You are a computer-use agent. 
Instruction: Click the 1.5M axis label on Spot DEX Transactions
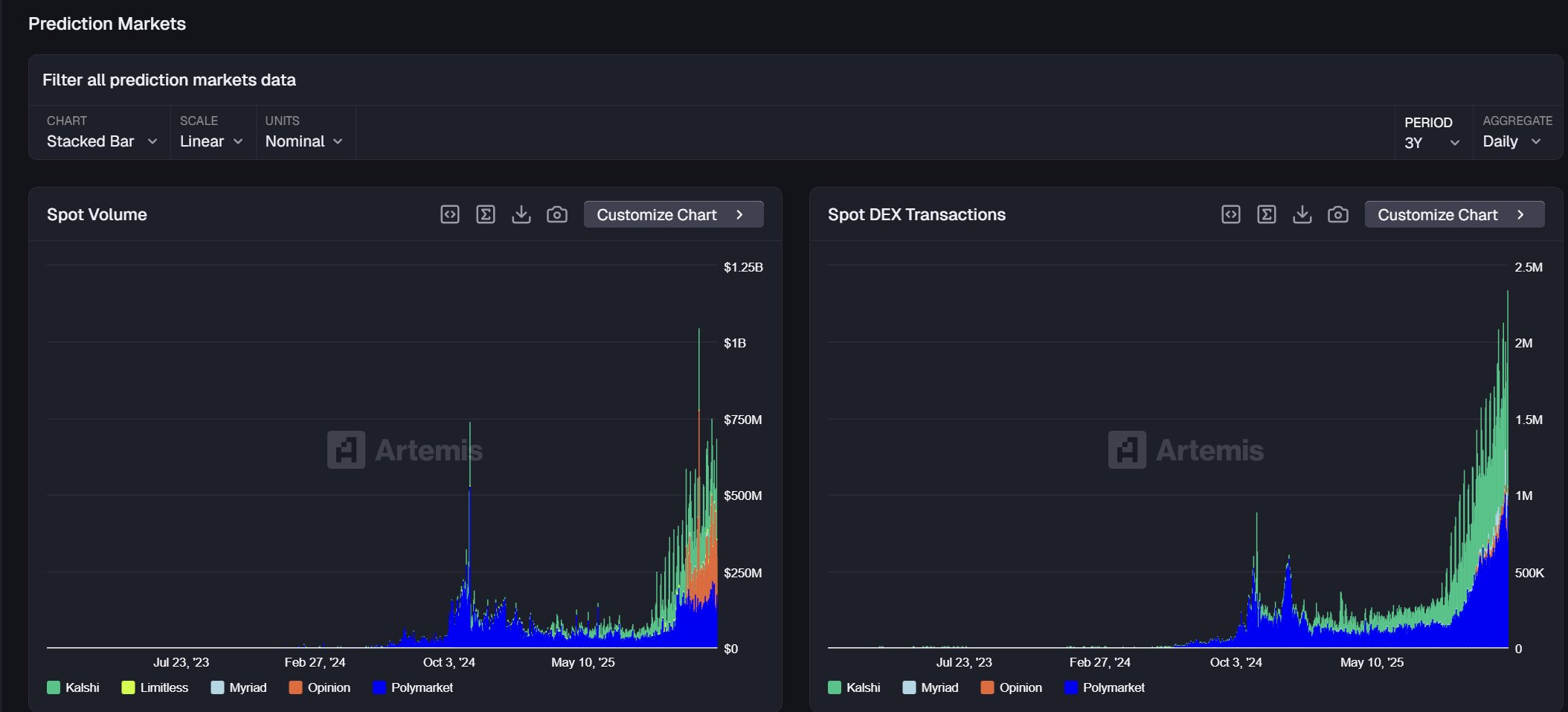pyautogui.click(x=1529, y=420)
